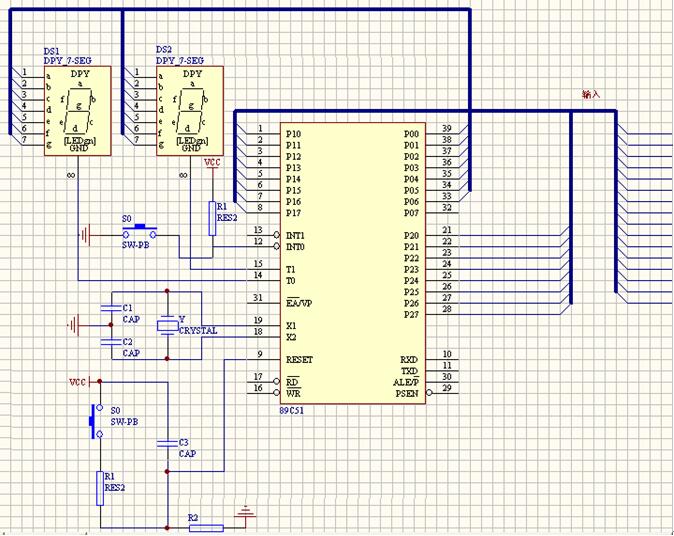Select capacitor C2 symbol
The height and width of the screenshot is (536, 674).
click(111, 342)
